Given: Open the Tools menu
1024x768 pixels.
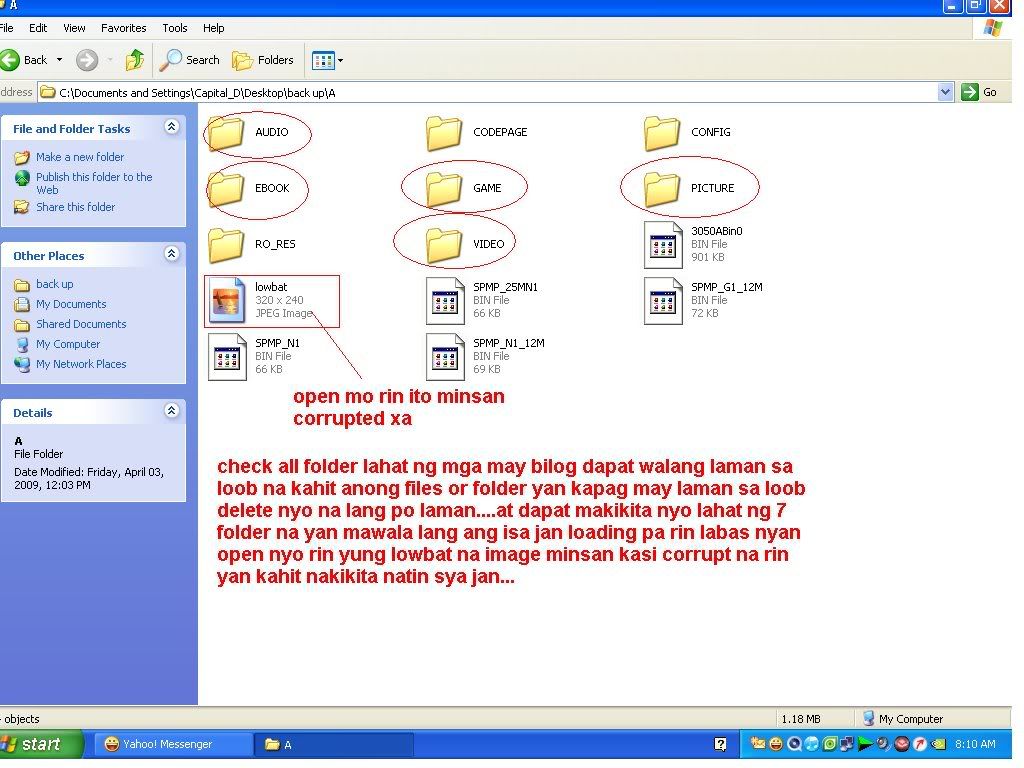Looking at the screenshot, I should 174,28.
